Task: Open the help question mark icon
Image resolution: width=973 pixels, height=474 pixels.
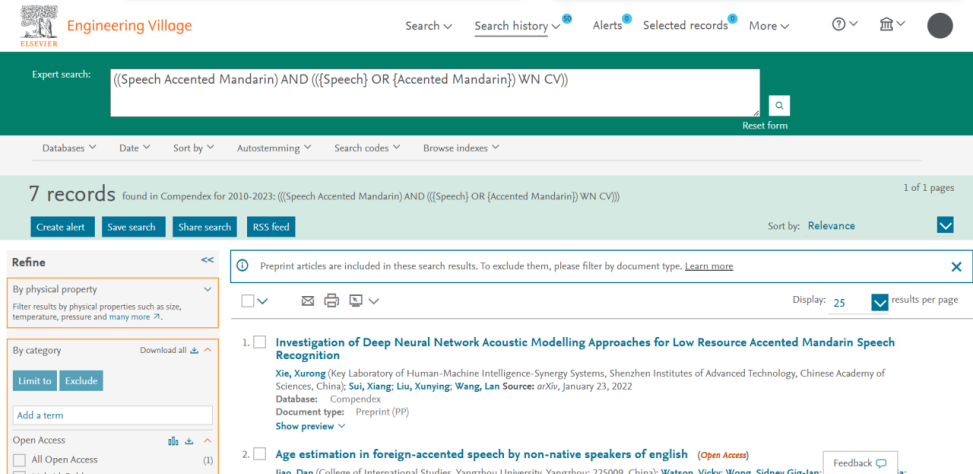Action: tap(839, 24)
